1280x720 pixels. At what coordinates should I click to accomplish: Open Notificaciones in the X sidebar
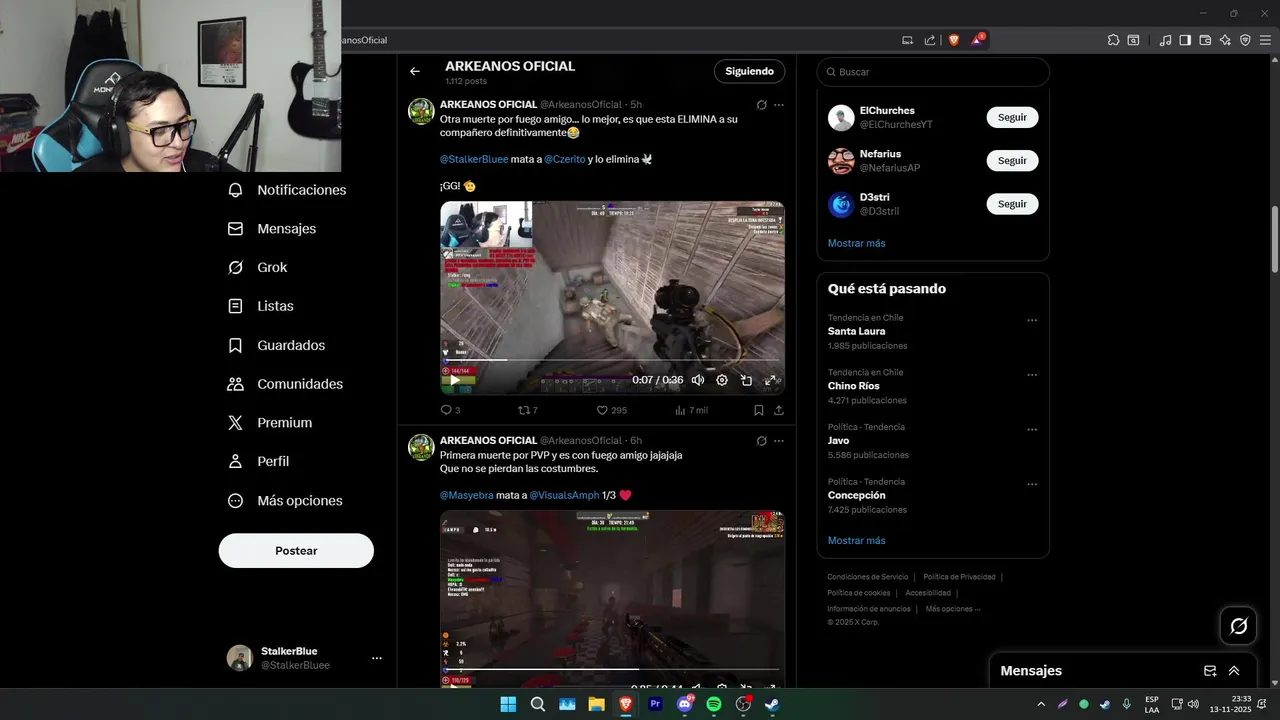(286, 190)
